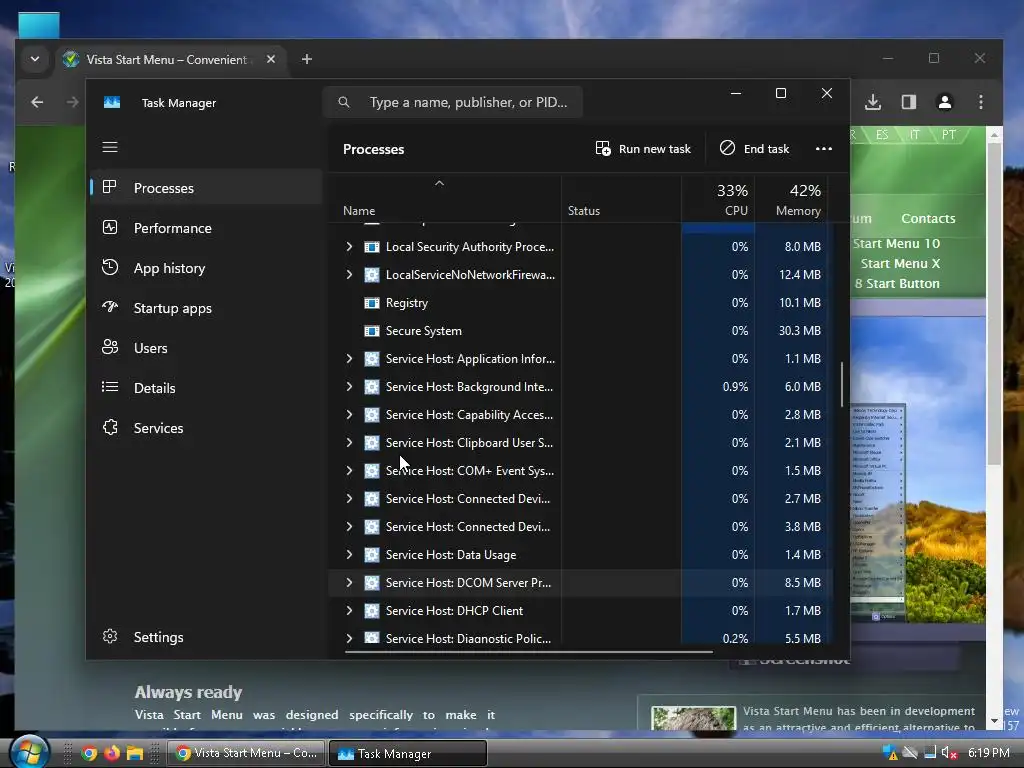Click the browser page scrollbar thumb

[994, 304]
